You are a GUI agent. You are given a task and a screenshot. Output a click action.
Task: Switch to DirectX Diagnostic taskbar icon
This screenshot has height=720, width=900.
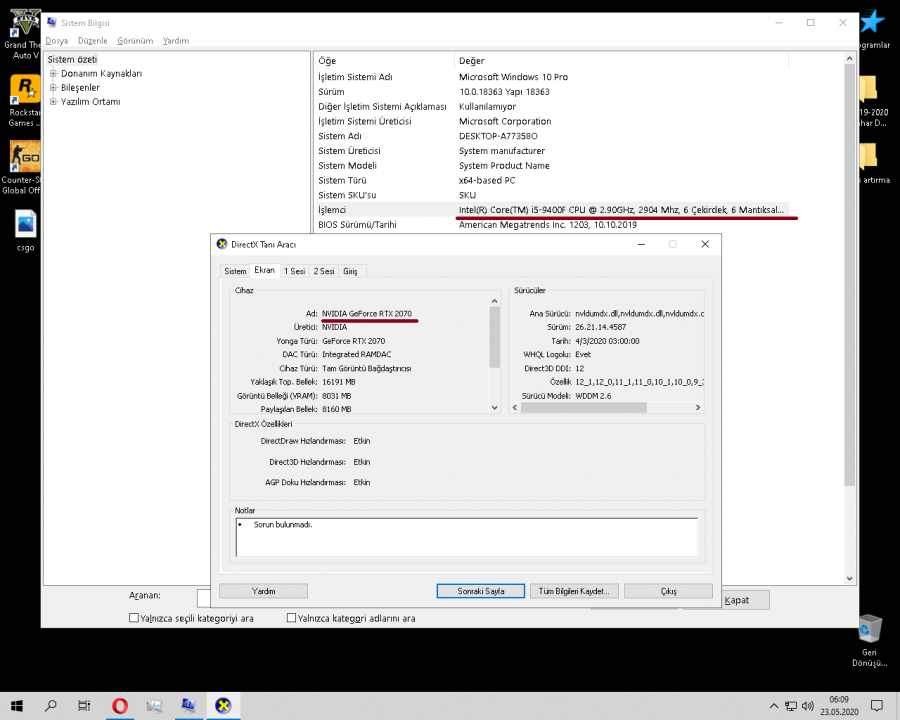click(x=223, y=706)
